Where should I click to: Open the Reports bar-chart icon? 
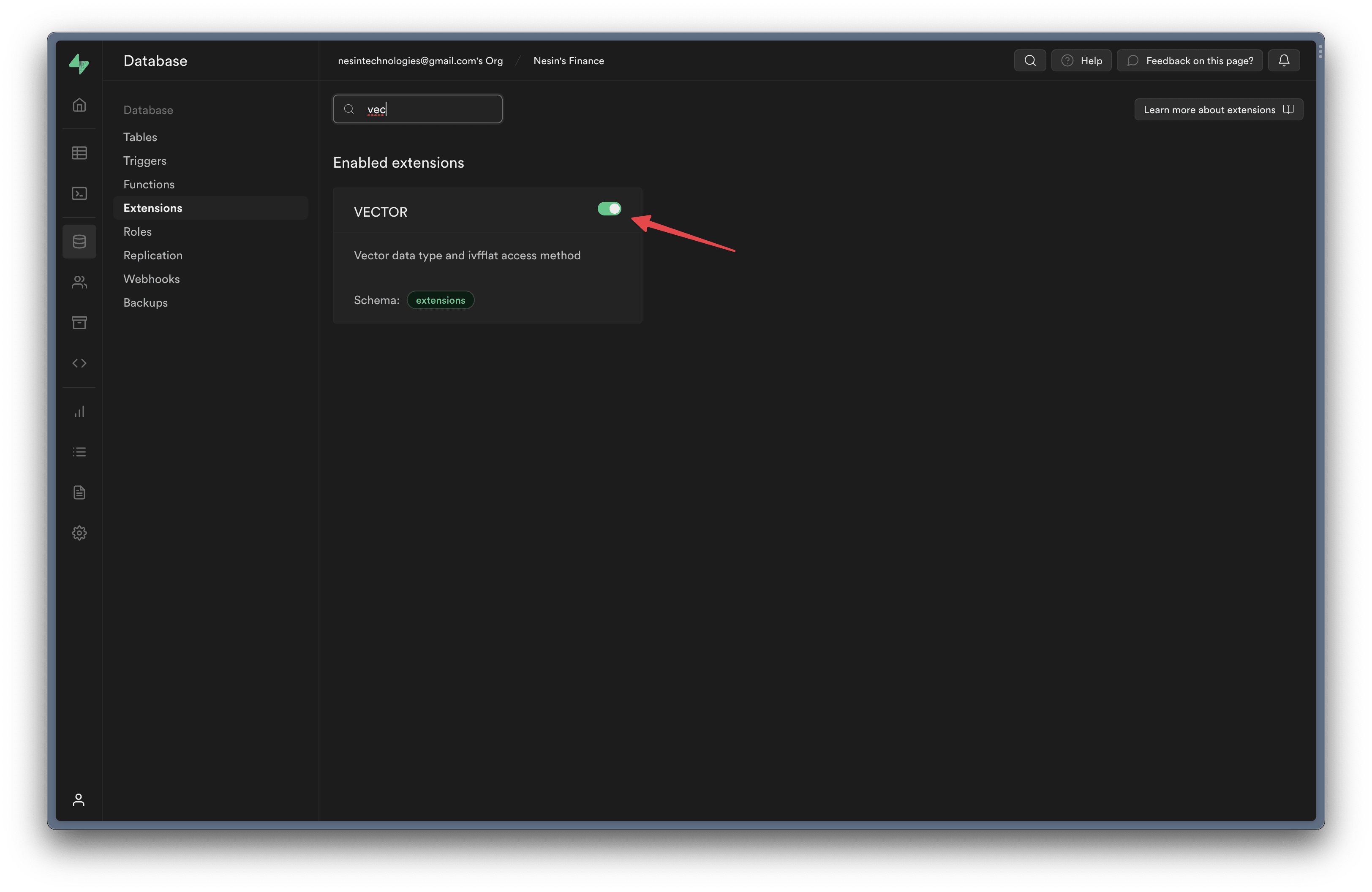[x=79, y=411]
